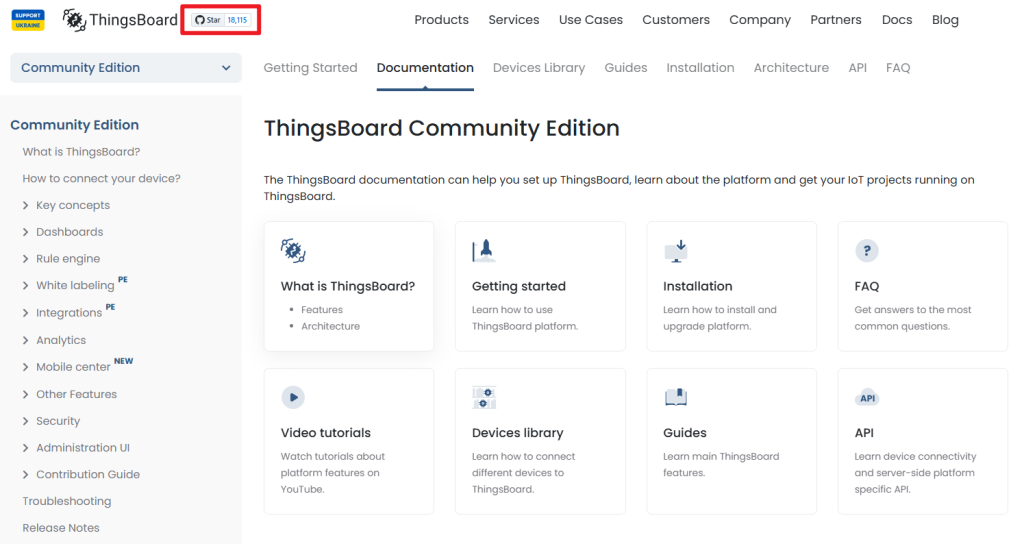Click Architecture link in first card
Screen dimensions: 1024x544
tap(330, 326)
